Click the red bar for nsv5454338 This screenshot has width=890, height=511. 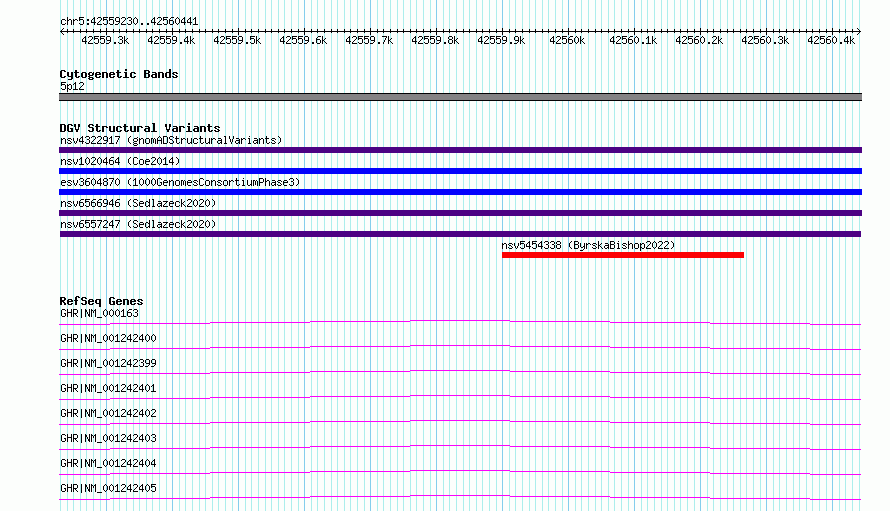[x=623, y=255]
